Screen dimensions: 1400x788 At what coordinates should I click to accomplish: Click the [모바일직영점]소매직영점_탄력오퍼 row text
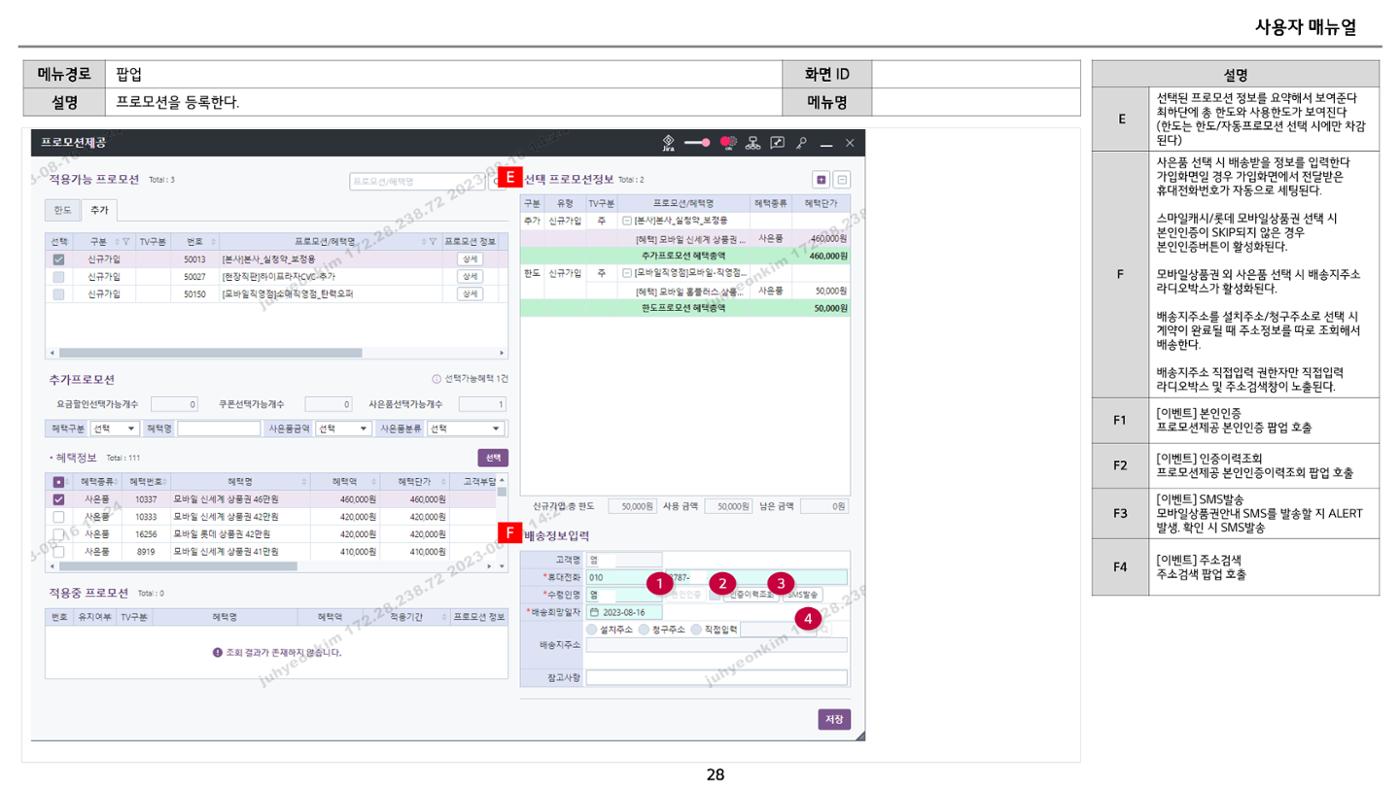[287, 294]
